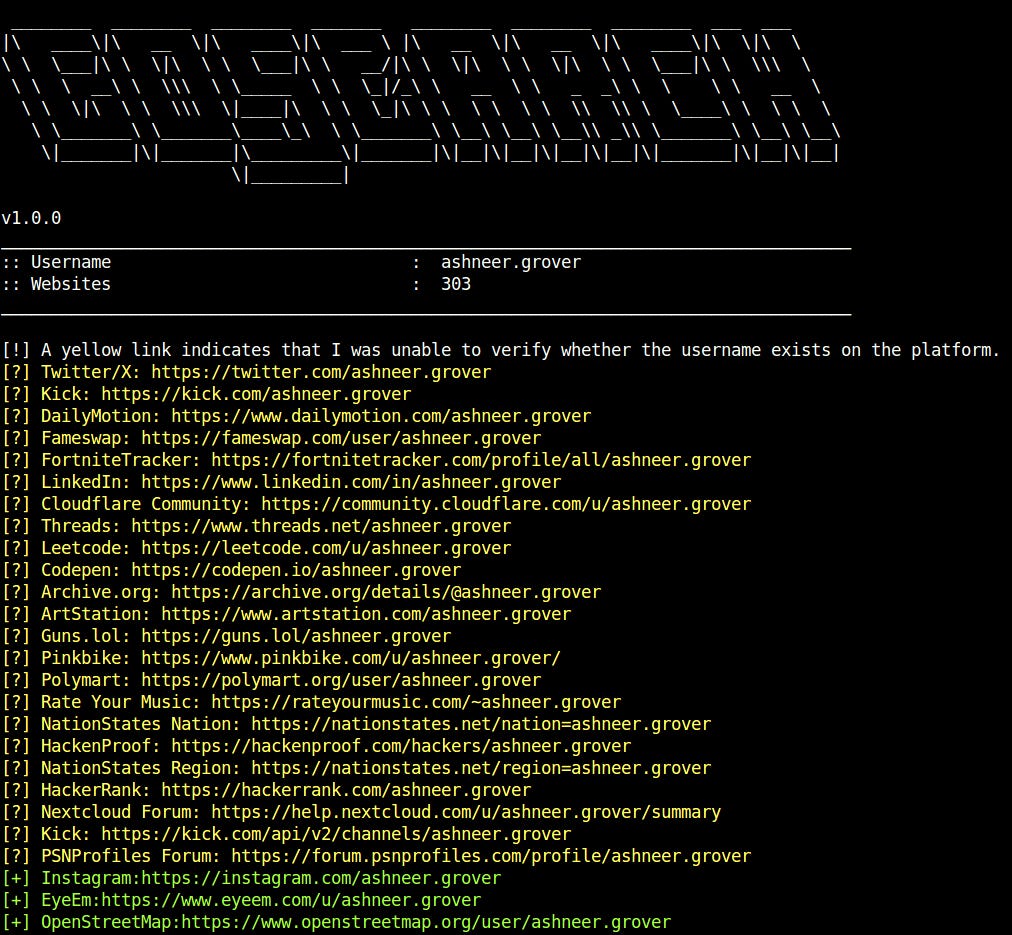Click the username value ashneer.grover

click(511, 262)
